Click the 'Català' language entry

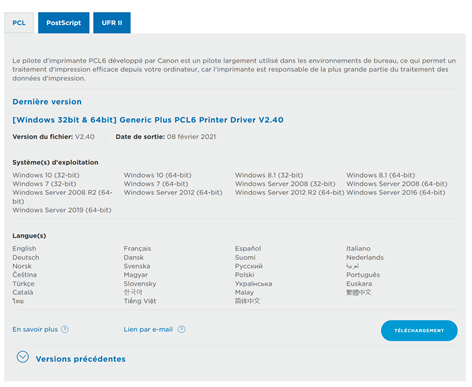23,292
